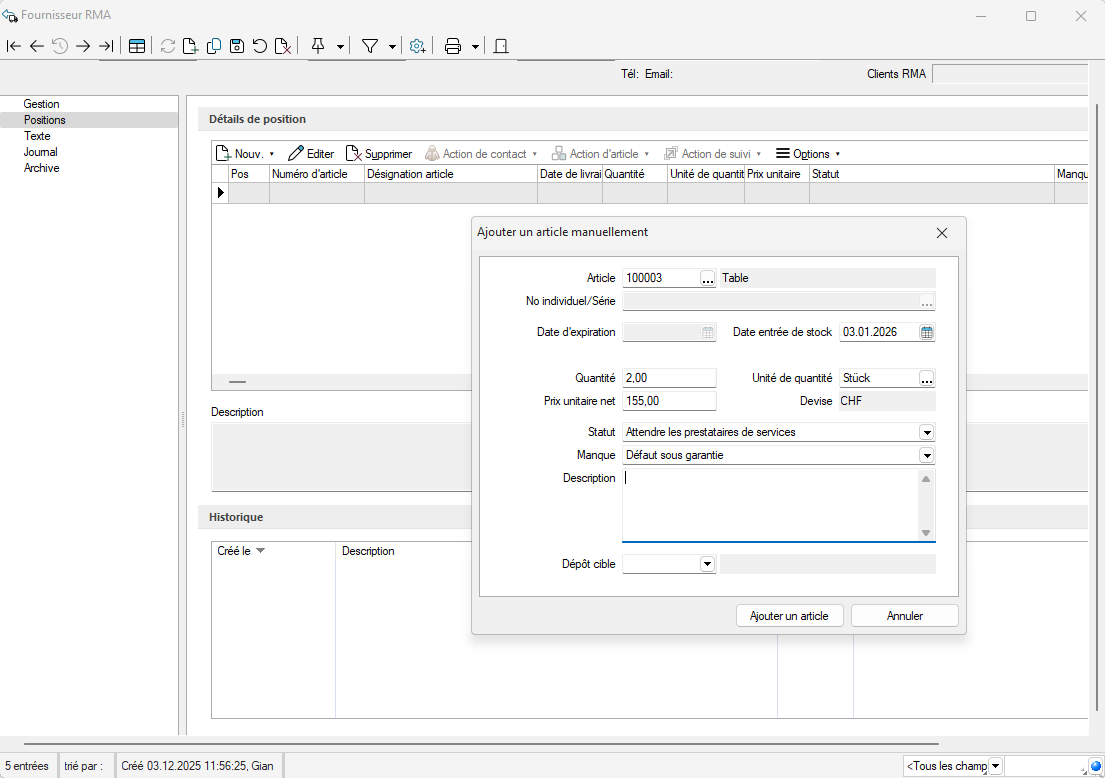The width and height of the screenshot is (1105, 778).
Task: Click the Annuler button
Action: pos(904,616)
